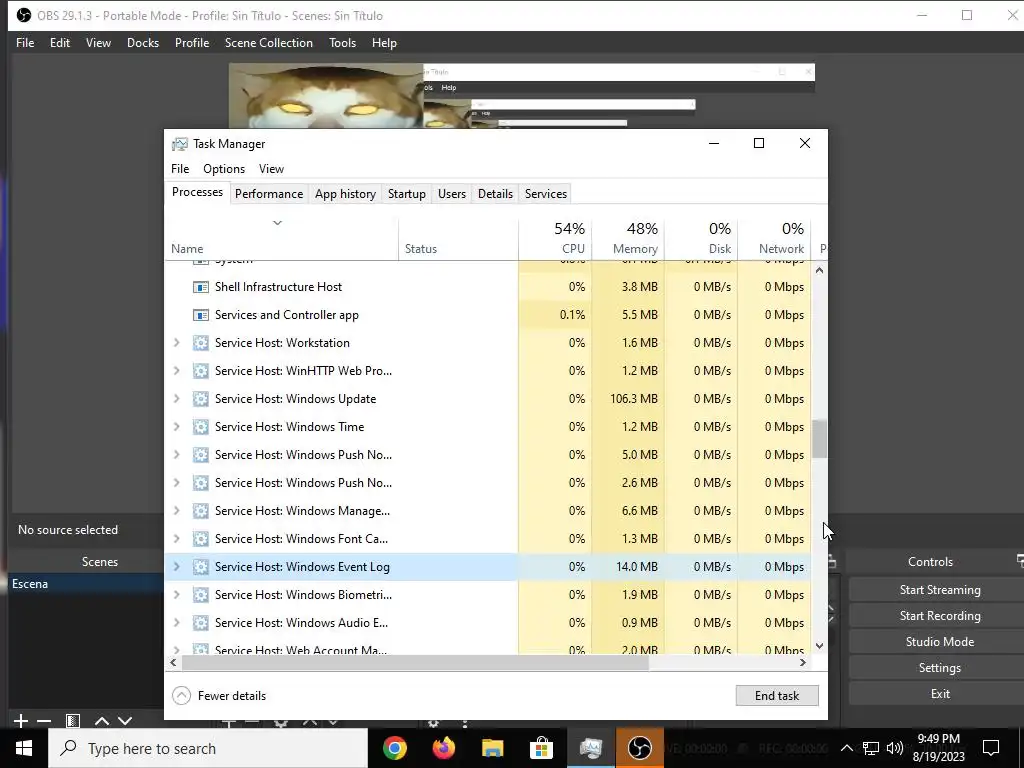Collapse with Fewer details toggle
This screenshot has height=768, width=1024.
219,696
